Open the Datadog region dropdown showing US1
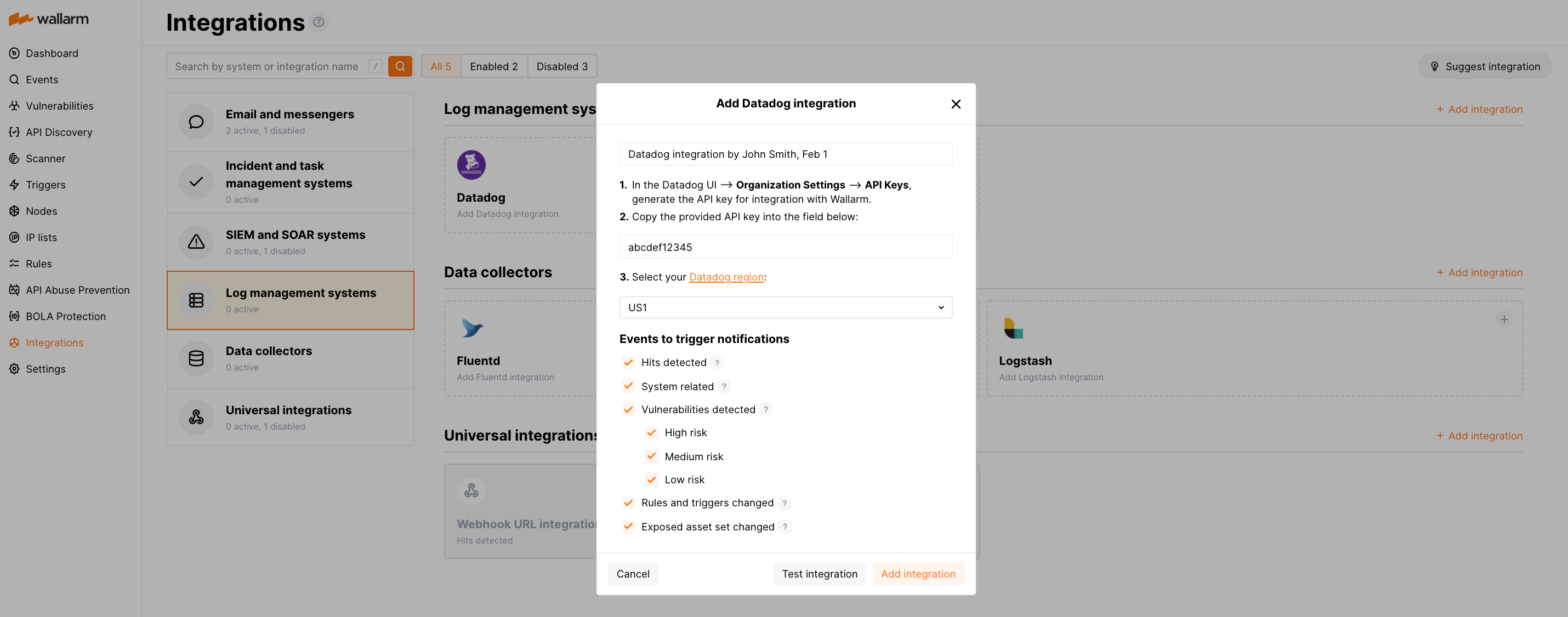 [x=785, y=307]
